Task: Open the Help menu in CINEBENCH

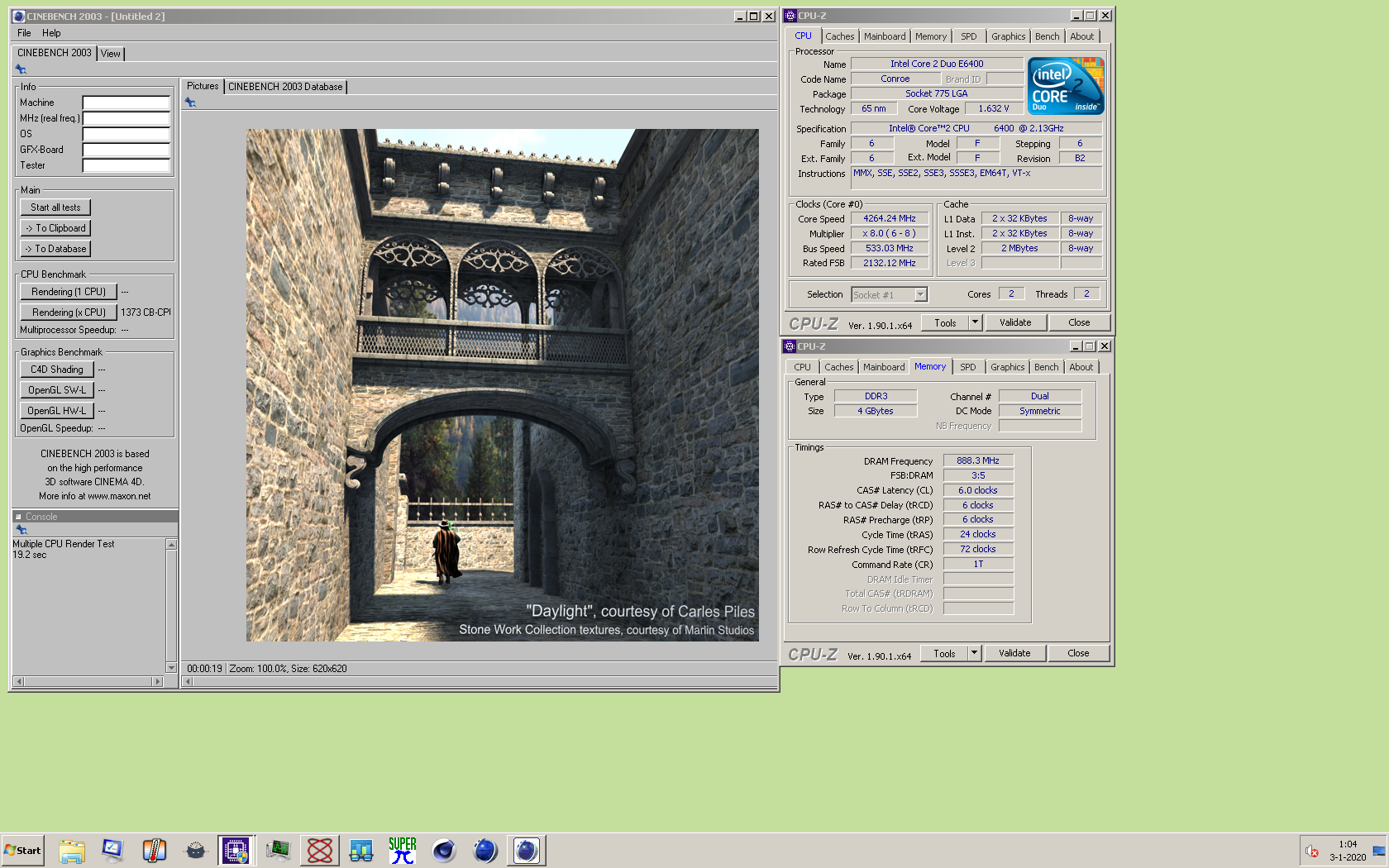Action: pos(51,33)
